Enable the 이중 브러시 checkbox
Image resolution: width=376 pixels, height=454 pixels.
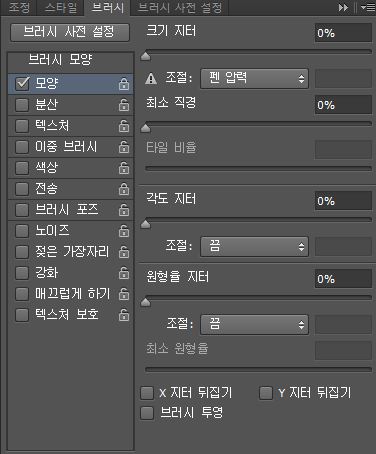22,147
